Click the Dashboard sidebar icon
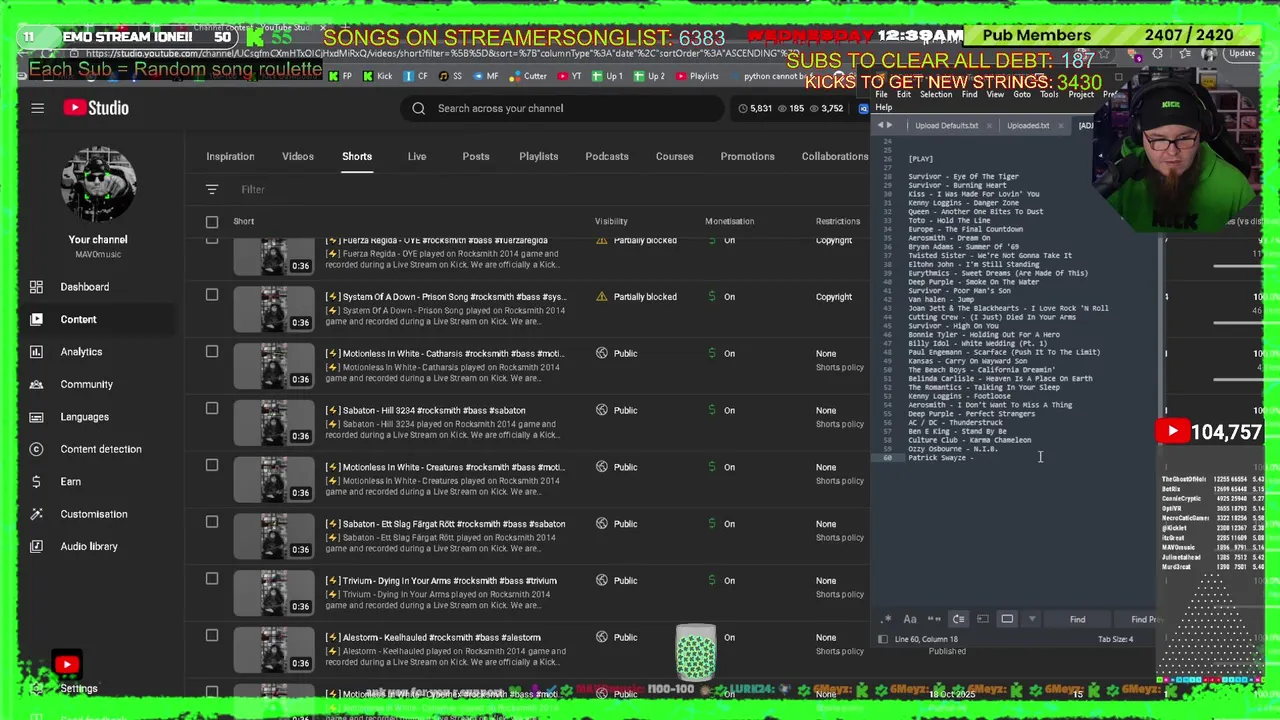 tap(36, 287)
